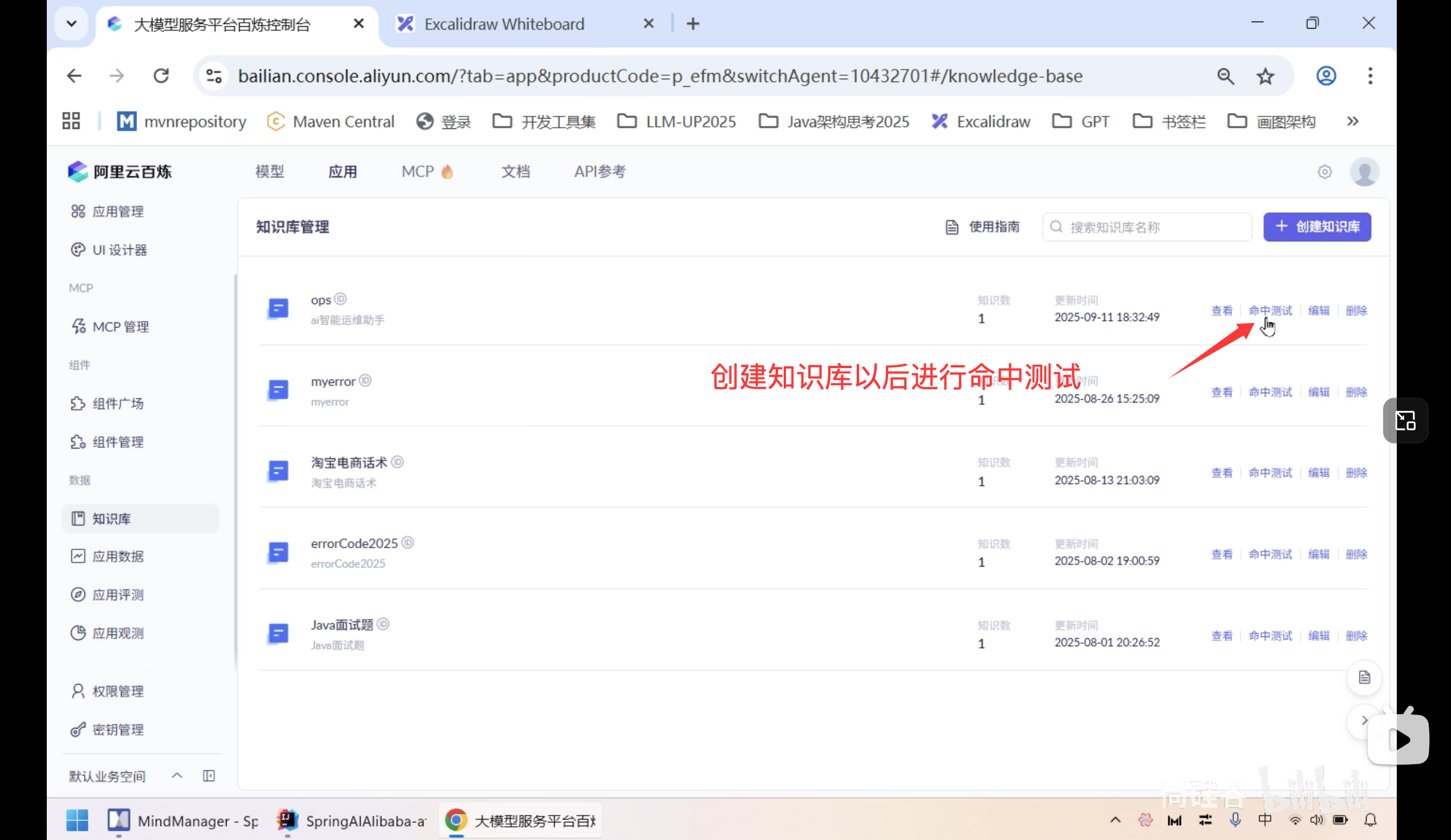
Task: Click the 使用指南 document icon
Action: coord(950,227)
